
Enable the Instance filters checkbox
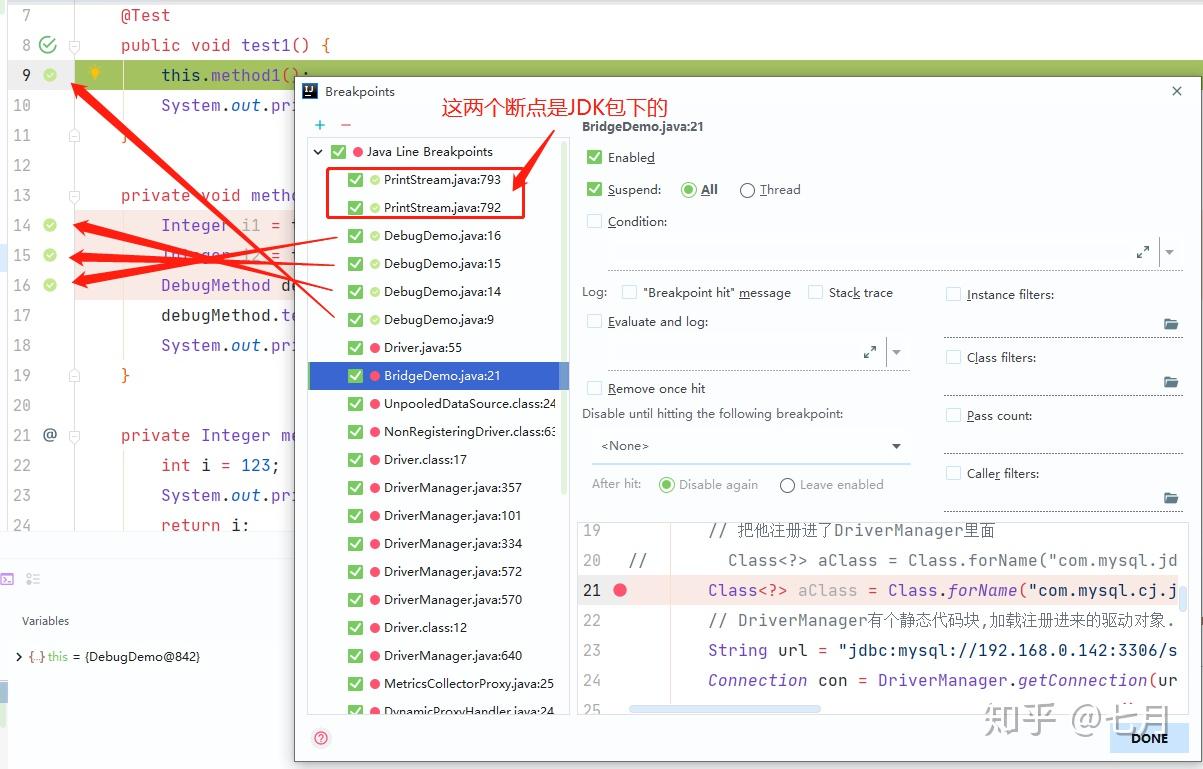point(953,294)
